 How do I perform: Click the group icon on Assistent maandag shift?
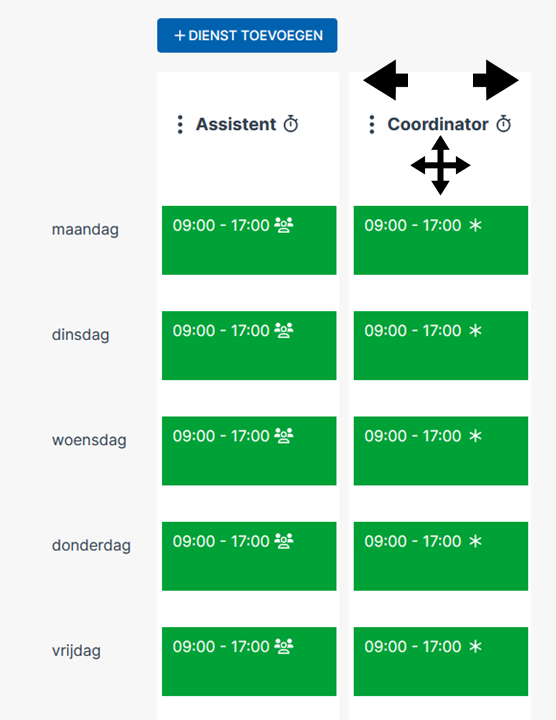coord(284,225)
